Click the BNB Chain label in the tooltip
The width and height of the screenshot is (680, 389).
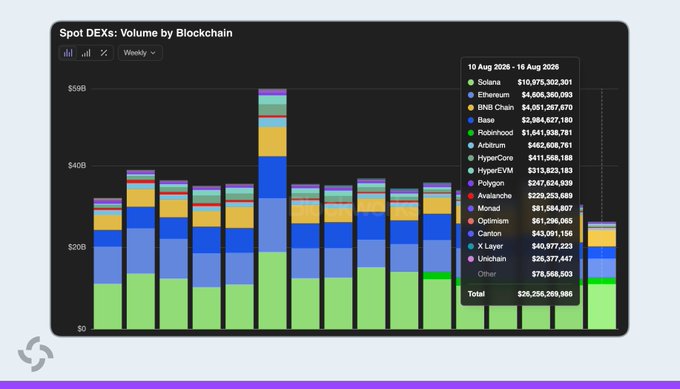click(x=495, y=108)
